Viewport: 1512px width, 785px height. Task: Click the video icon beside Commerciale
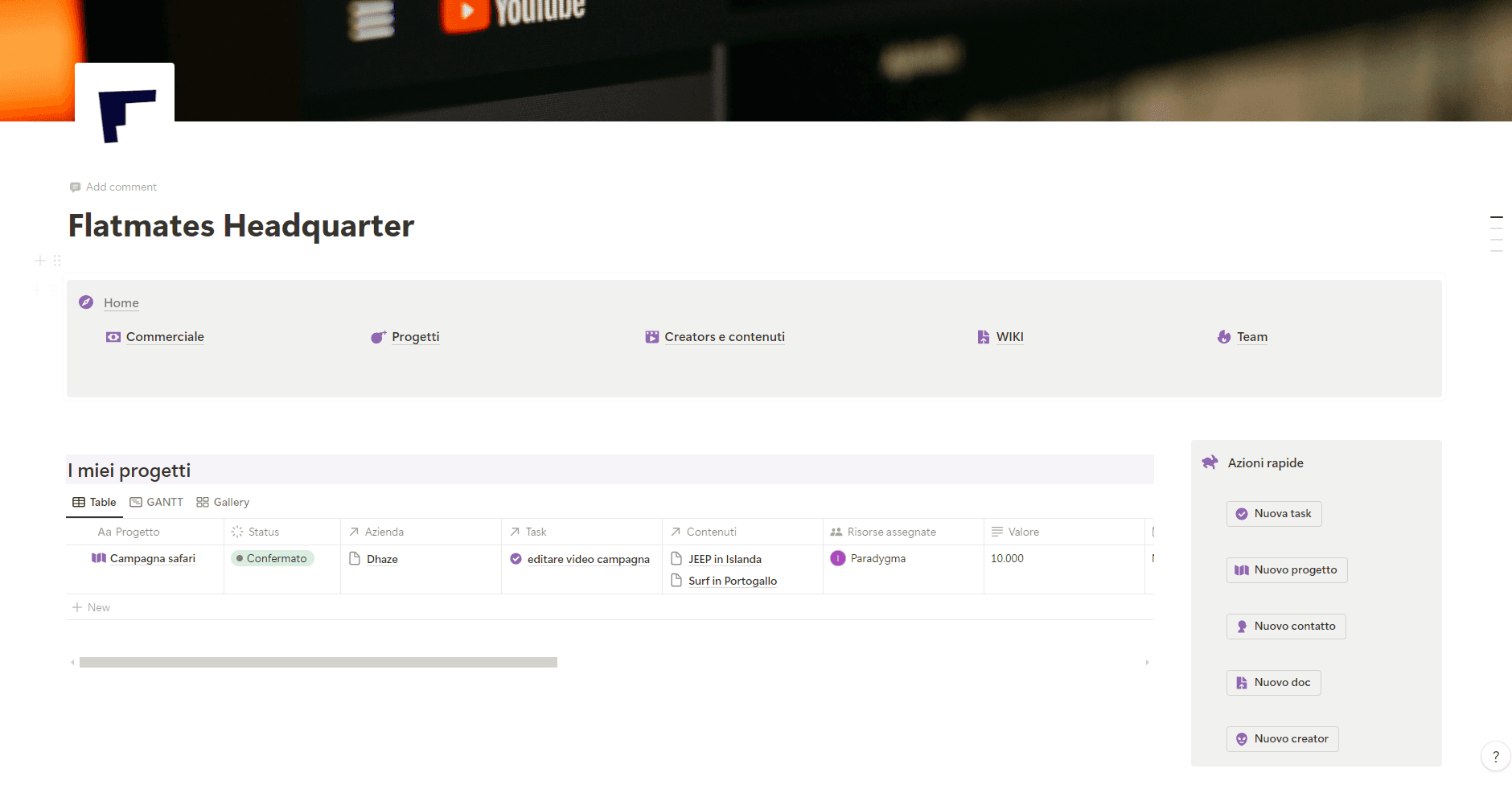click(x=113, y=337)
